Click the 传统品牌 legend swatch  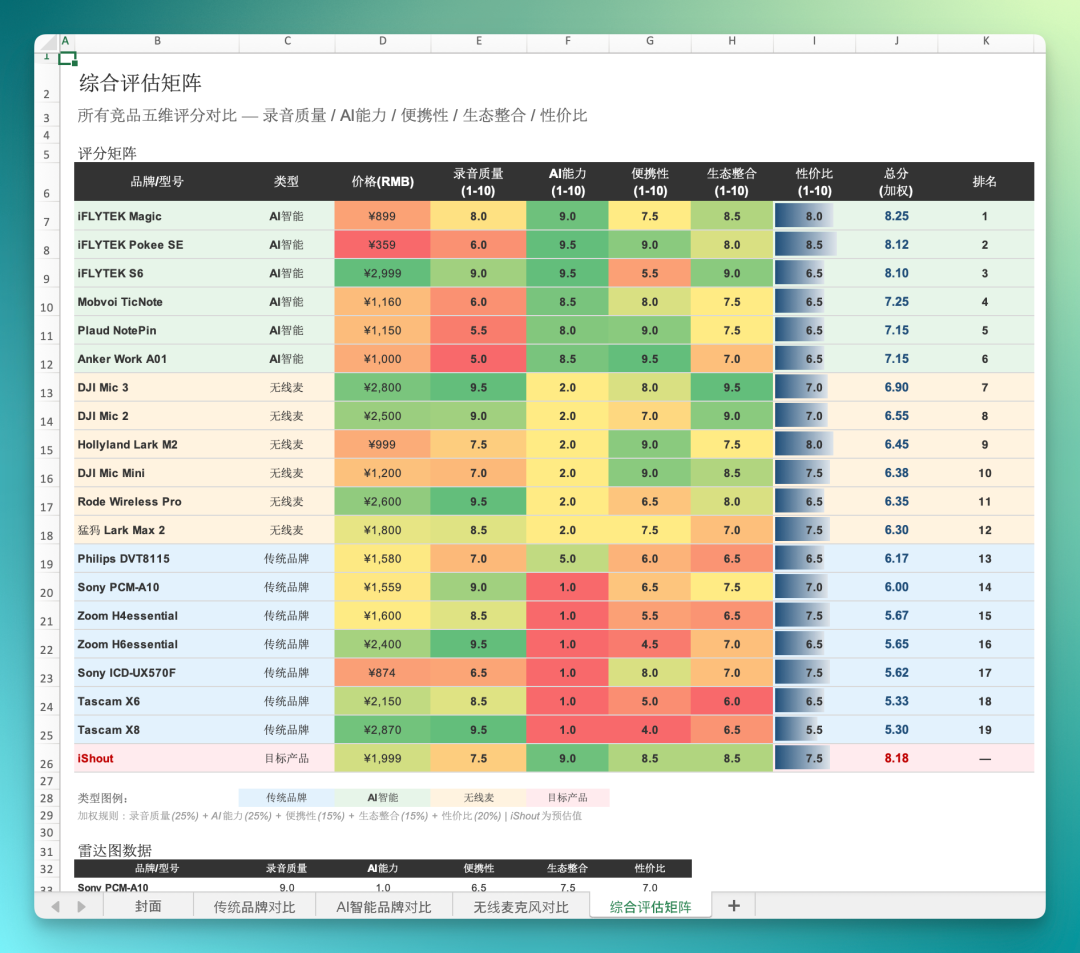[287, 798]
